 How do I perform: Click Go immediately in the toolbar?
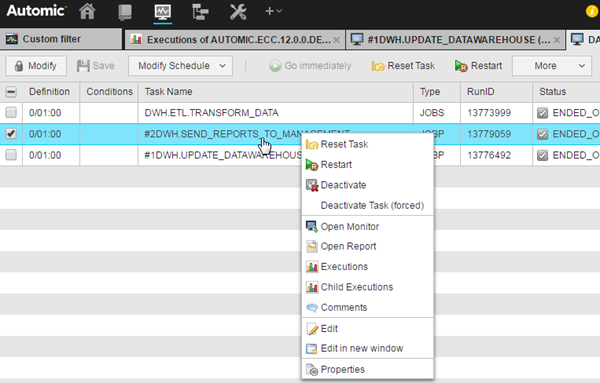click(310, 66)
